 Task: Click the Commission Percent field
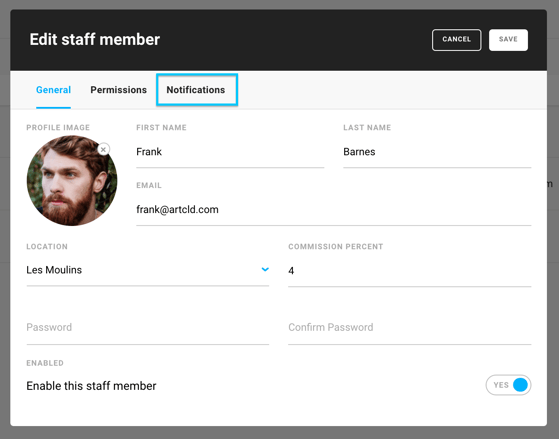410,271
